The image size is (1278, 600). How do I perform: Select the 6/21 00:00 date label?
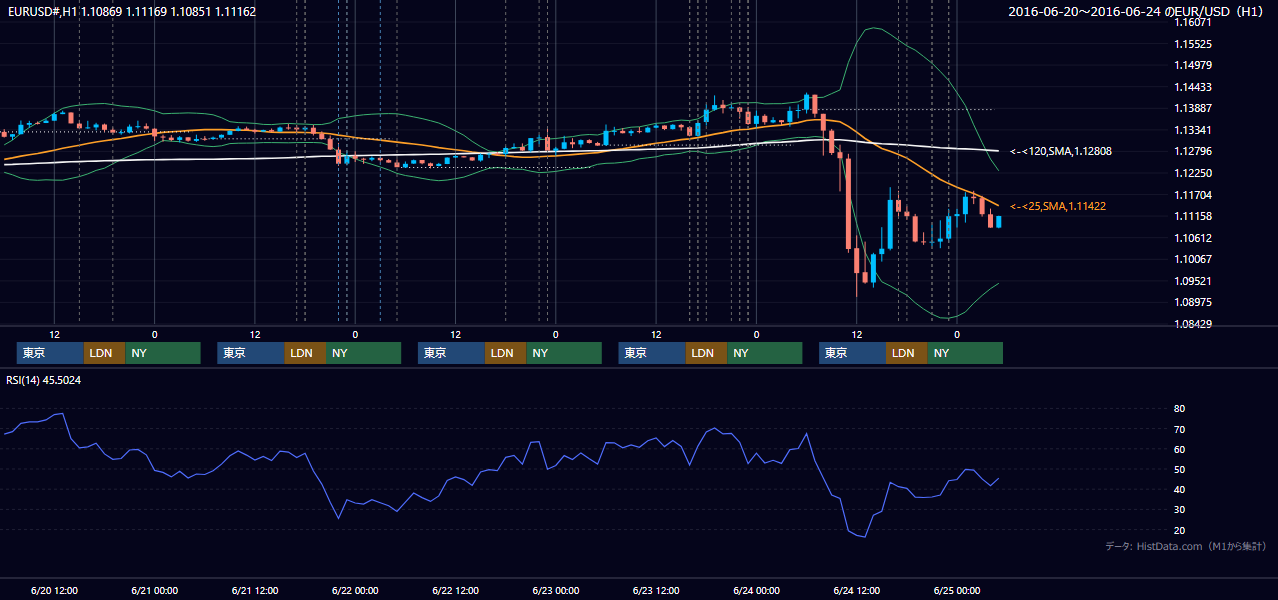pos(154,590)
